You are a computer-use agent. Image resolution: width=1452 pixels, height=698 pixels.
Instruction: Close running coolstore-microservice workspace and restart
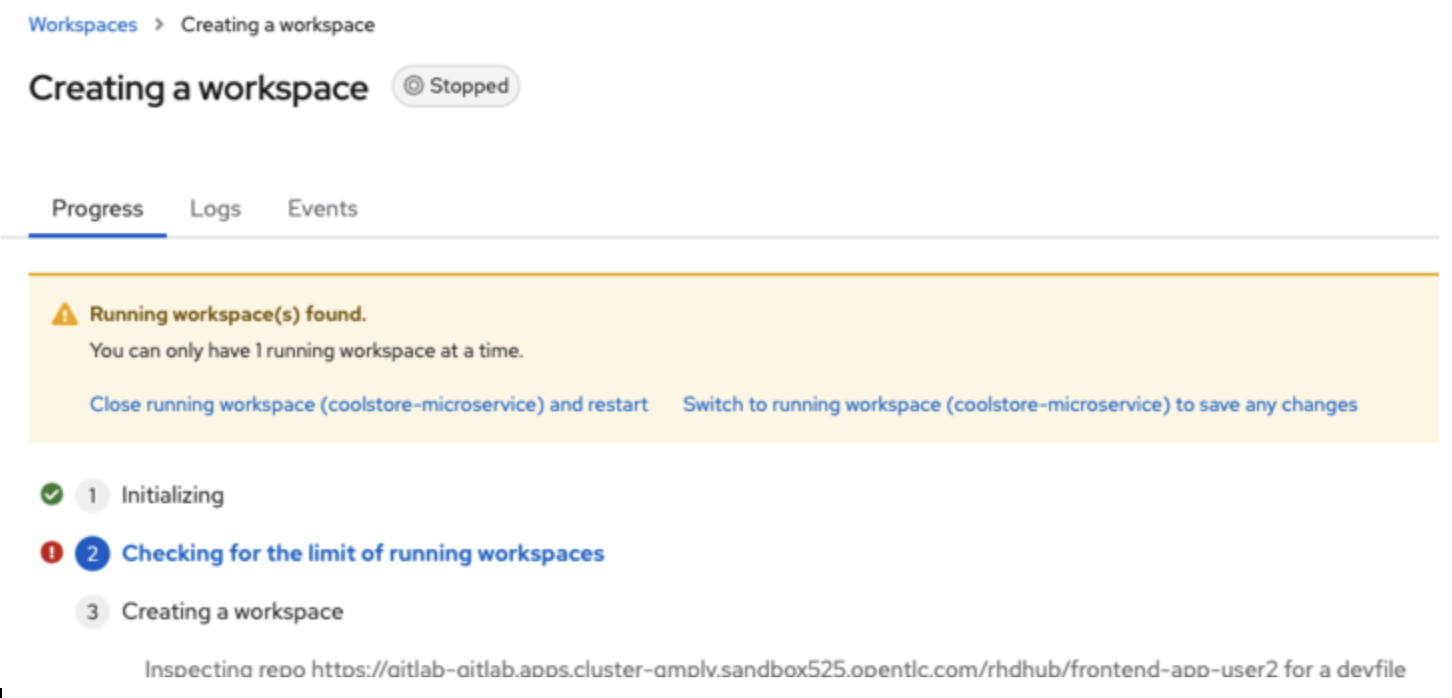point(369,405)
